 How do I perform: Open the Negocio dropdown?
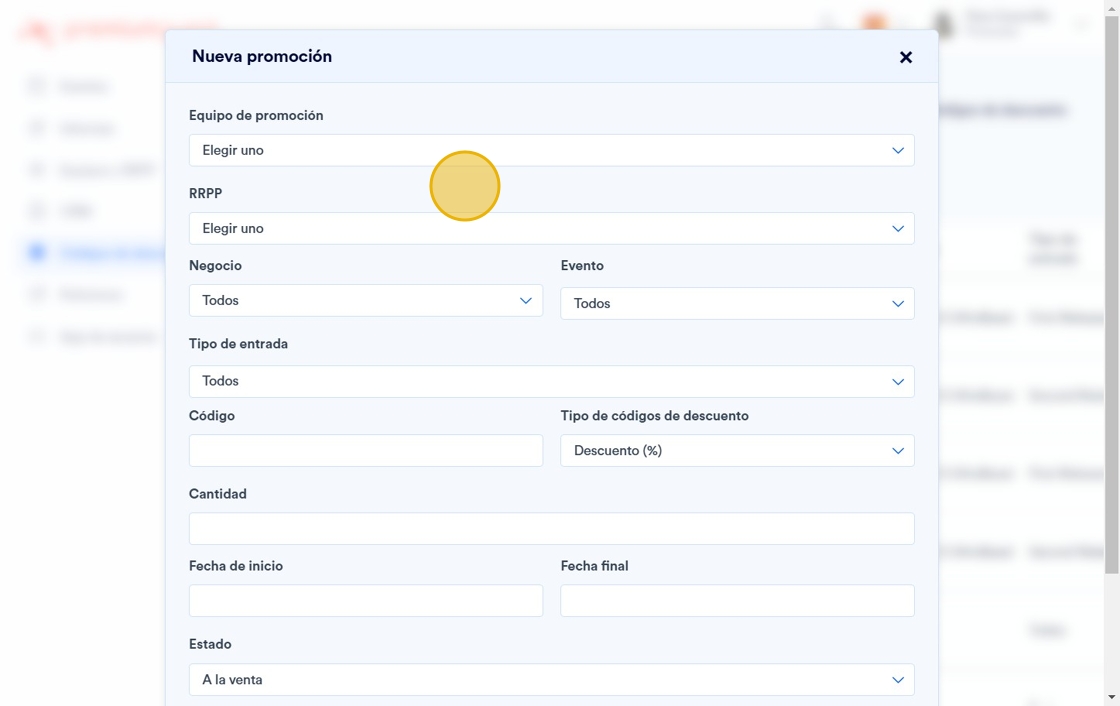pyautogui.click(x=365, y=300)
